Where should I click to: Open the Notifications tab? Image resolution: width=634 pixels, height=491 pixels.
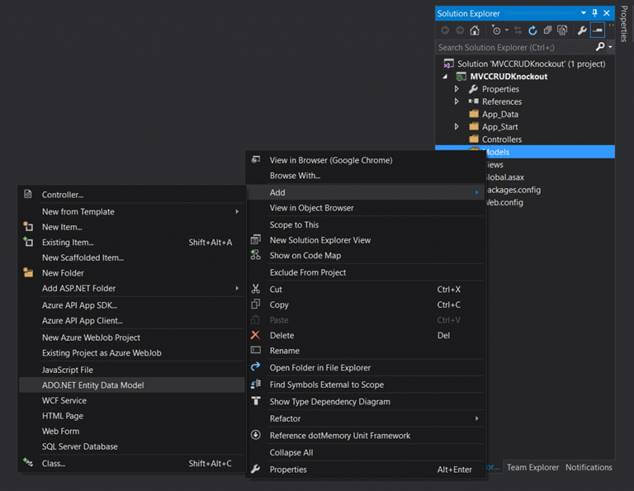point(588,467)
